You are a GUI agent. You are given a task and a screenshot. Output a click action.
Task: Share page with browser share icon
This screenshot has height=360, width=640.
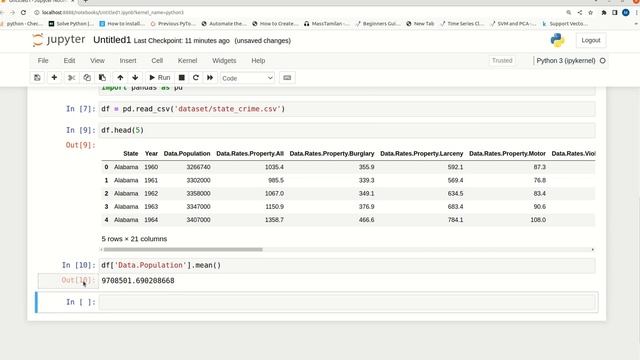pos(580,13)
